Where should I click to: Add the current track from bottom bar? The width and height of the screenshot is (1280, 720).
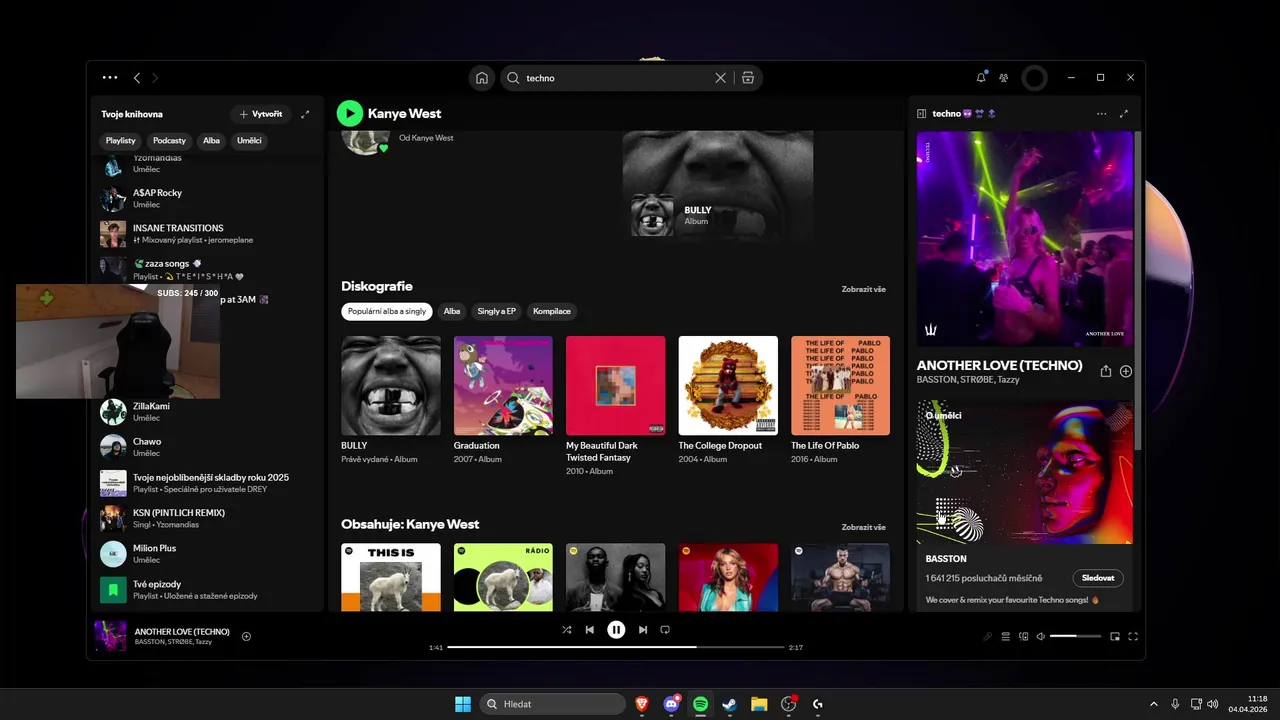coord(246,636)
